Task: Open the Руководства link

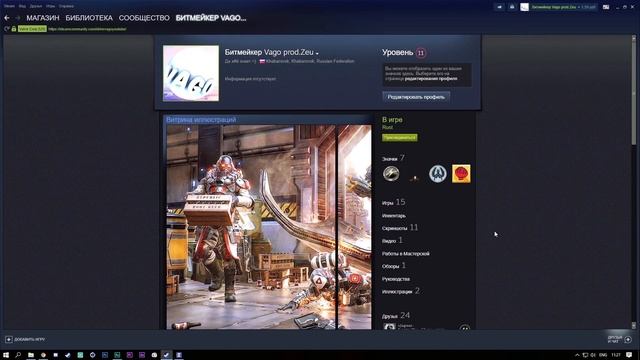Action: point(396,279)
